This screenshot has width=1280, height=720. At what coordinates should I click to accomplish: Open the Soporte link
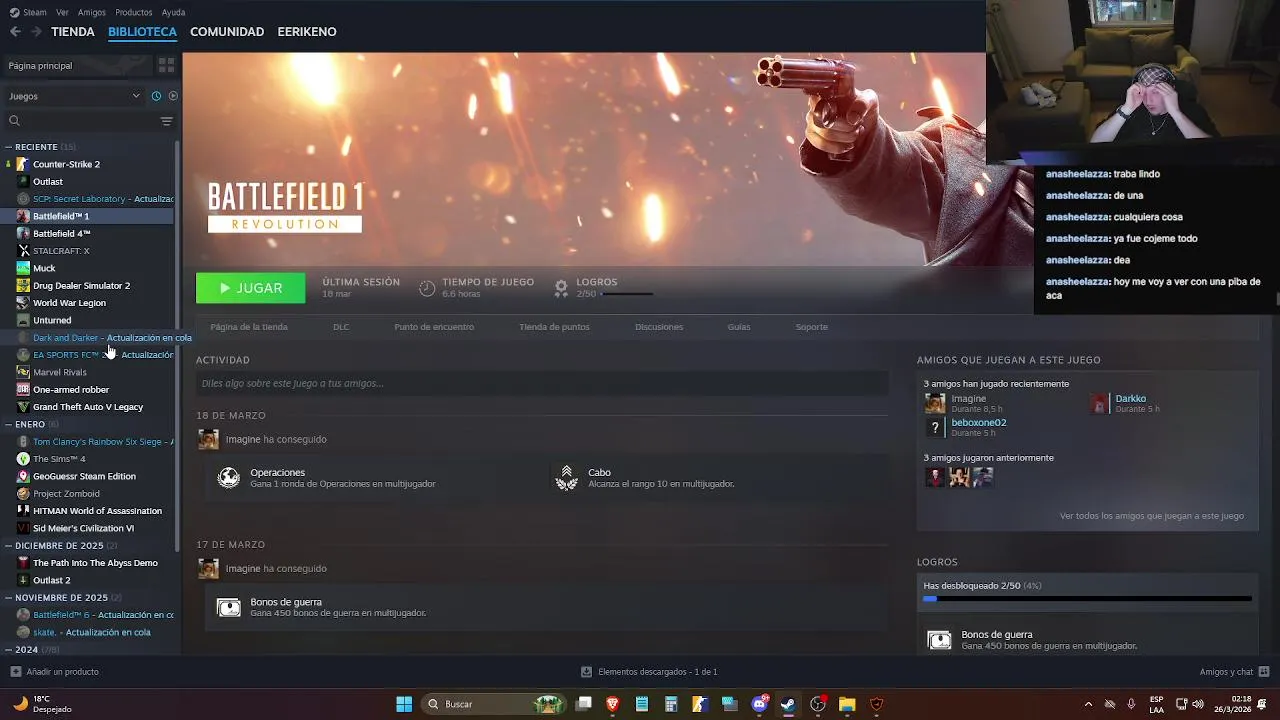click(812, 327)
